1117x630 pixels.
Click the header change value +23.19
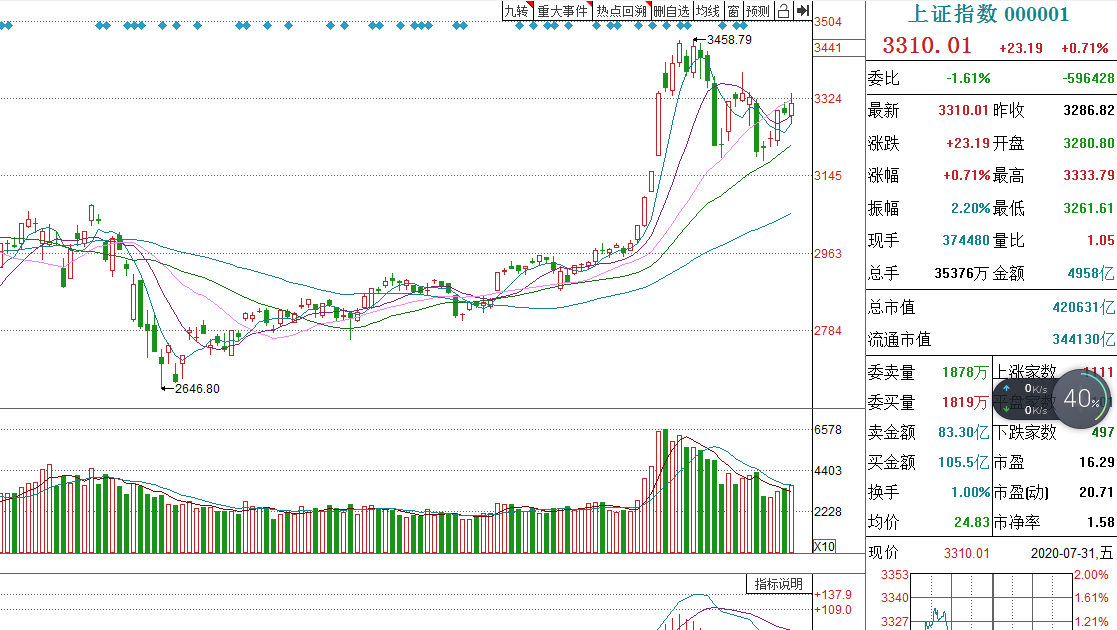tap(1021, 48)
